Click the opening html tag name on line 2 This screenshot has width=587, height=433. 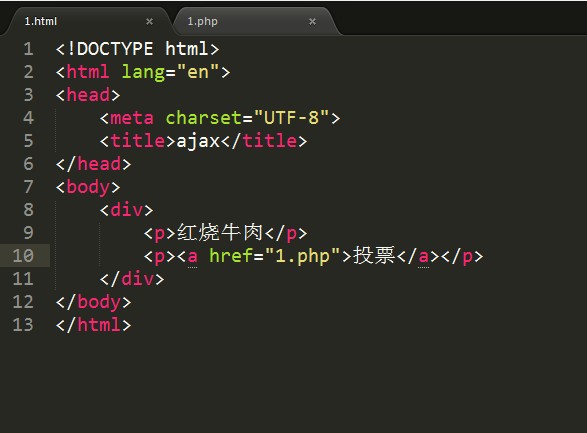point(88,72)
